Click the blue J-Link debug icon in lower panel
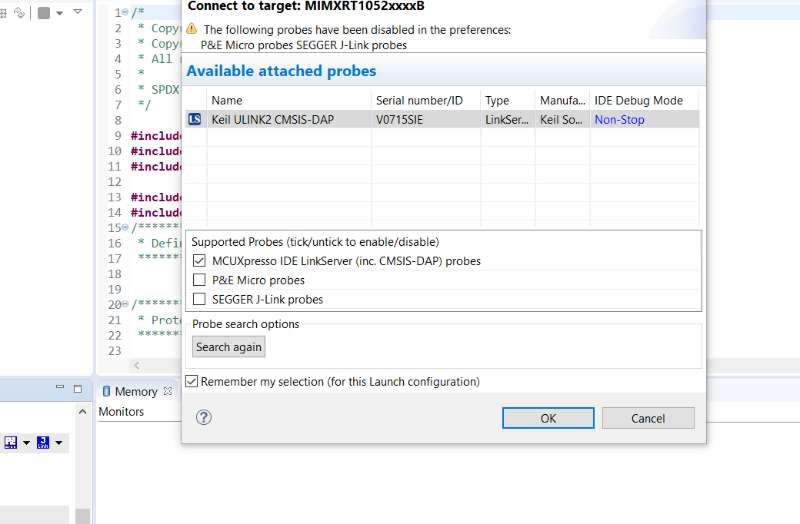 click(x=43, y=442)
